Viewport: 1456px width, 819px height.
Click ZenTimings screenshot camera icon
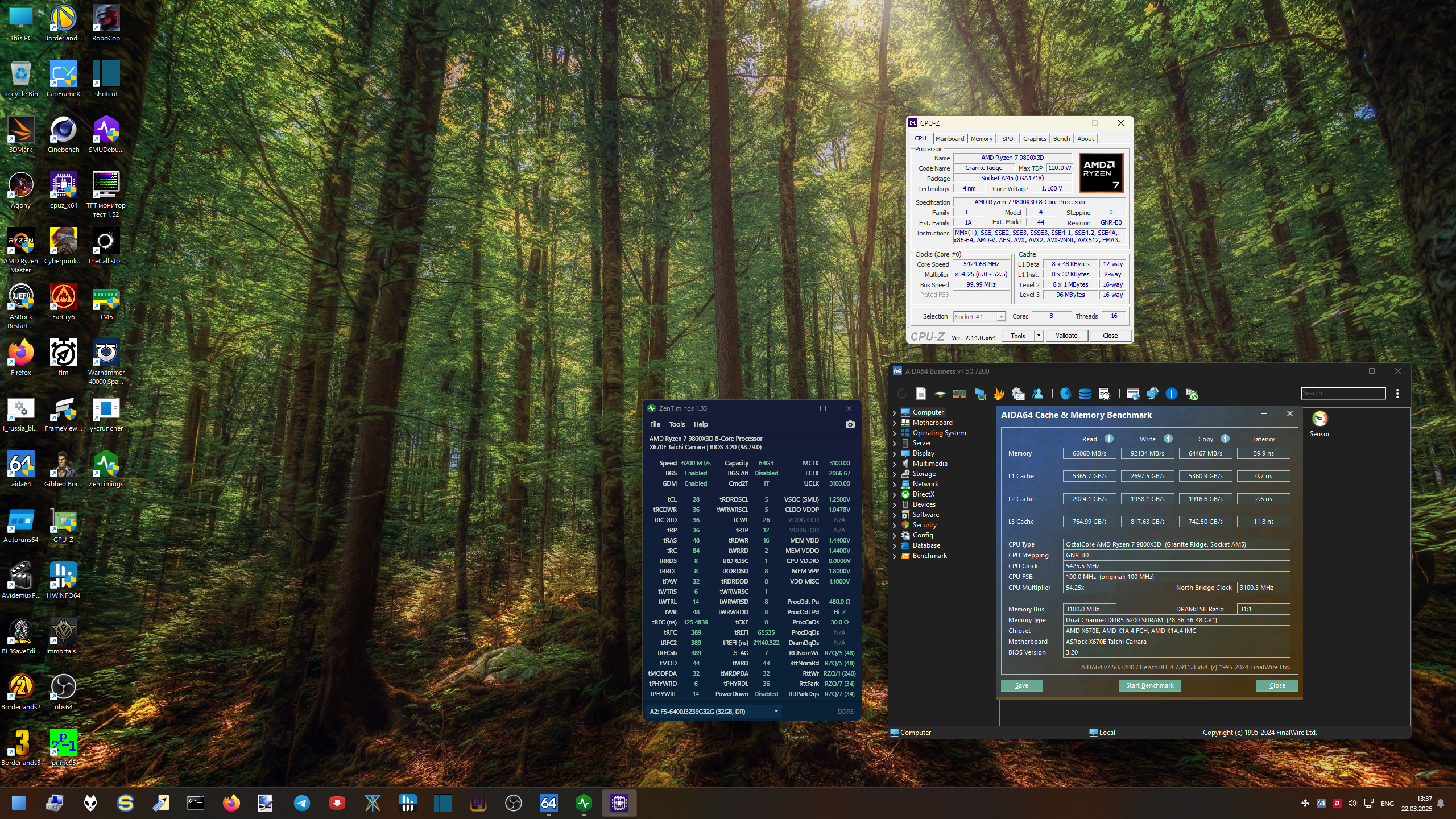850,424
